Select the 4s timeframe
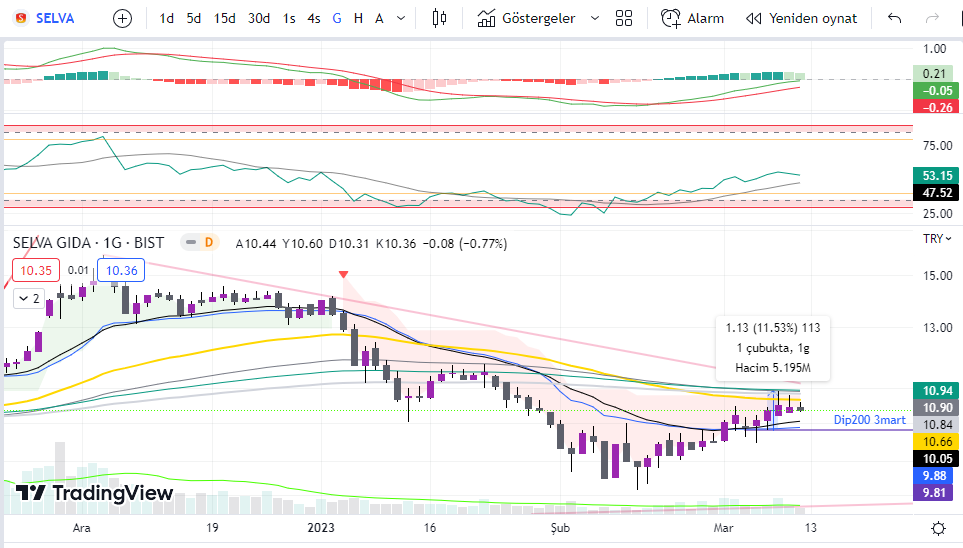The height and width of the screenshot is (548, 963). tap(314, 18)
